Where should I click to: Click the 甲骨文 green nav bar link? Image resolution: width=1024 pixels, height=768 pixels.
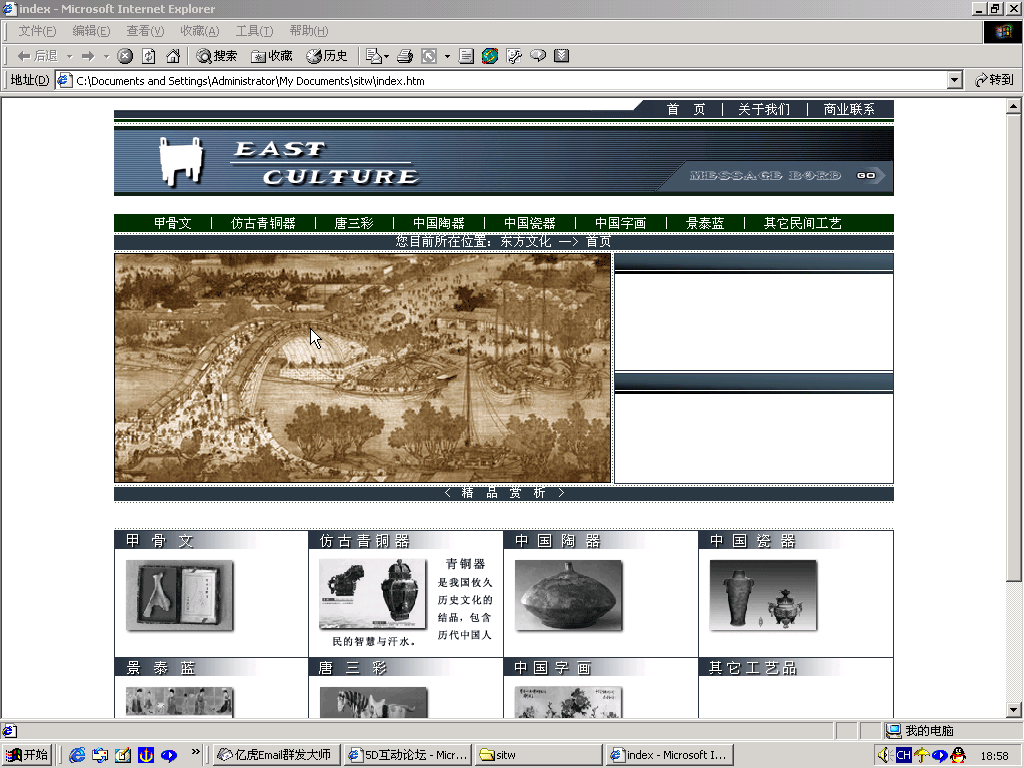click(x=172, y=223)
